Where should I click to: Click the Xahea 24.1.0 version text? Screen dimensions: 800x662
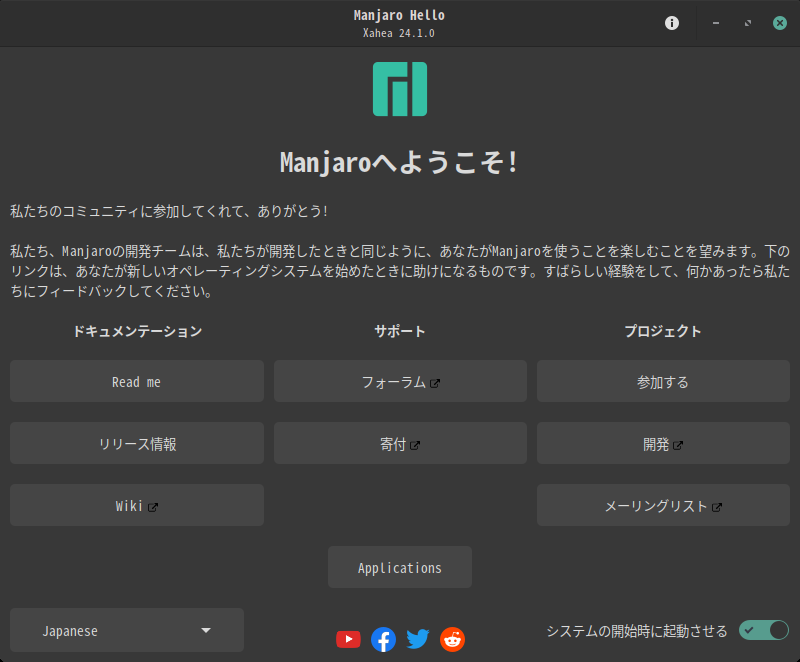coord(399,33)
